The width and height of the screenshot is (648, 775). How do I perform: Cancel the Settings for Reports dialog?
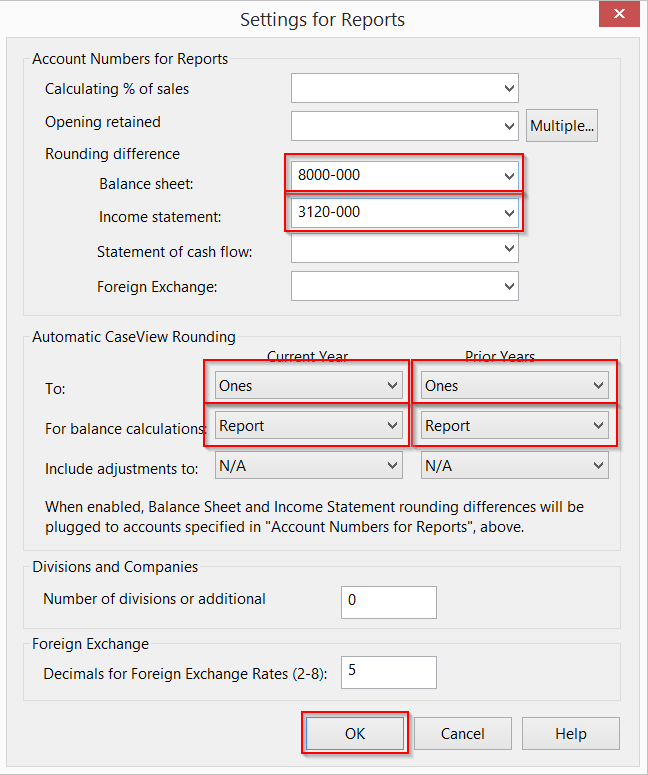pos(463,733)
